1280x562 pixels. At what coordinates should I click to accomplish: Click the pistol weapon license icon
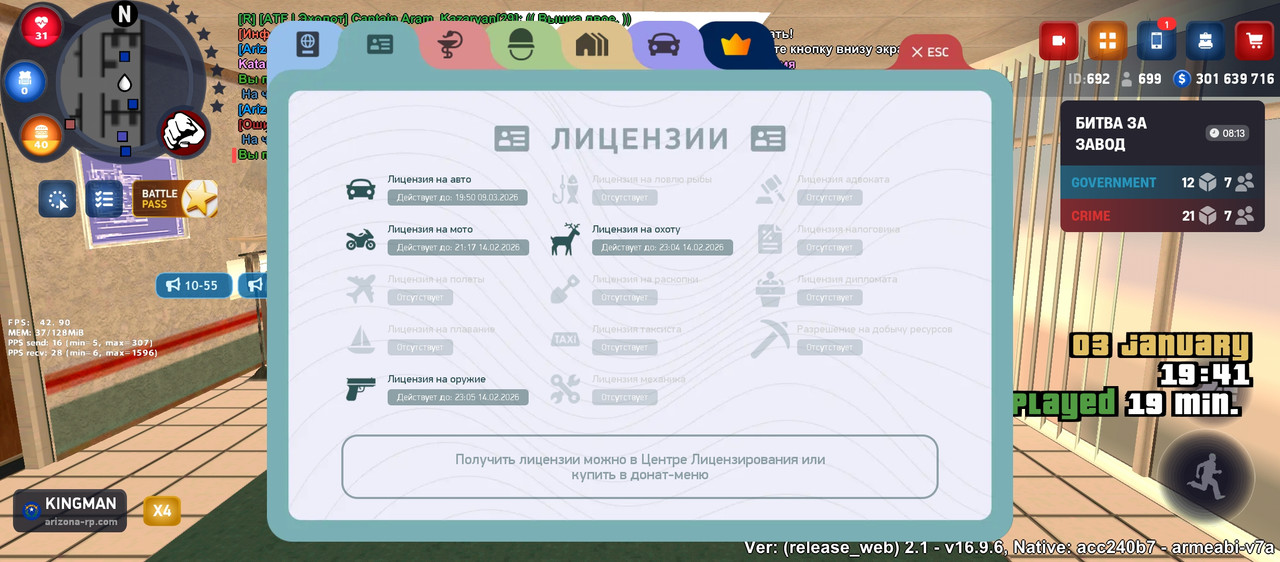click(x=360, y=389)
